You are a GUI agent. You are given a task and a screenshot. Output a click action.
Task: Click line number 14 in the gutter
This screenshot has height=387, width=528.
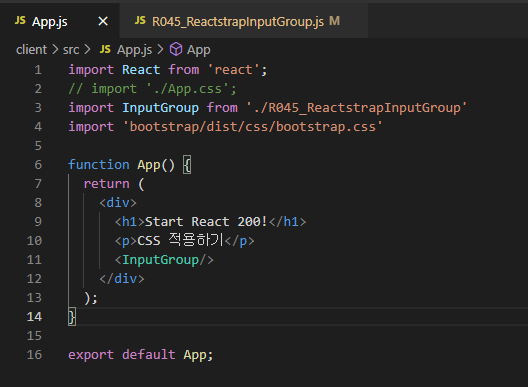coord(34,317)
